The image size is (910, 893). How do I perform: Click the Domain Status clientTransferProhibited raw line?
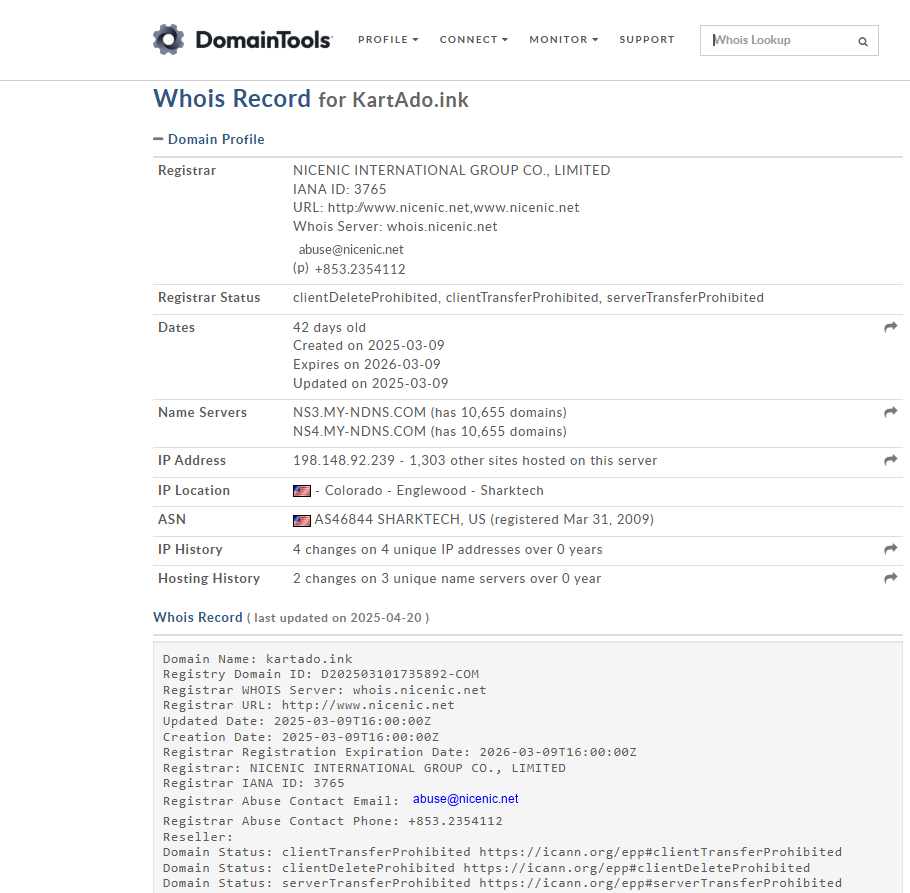click(502, 852)
